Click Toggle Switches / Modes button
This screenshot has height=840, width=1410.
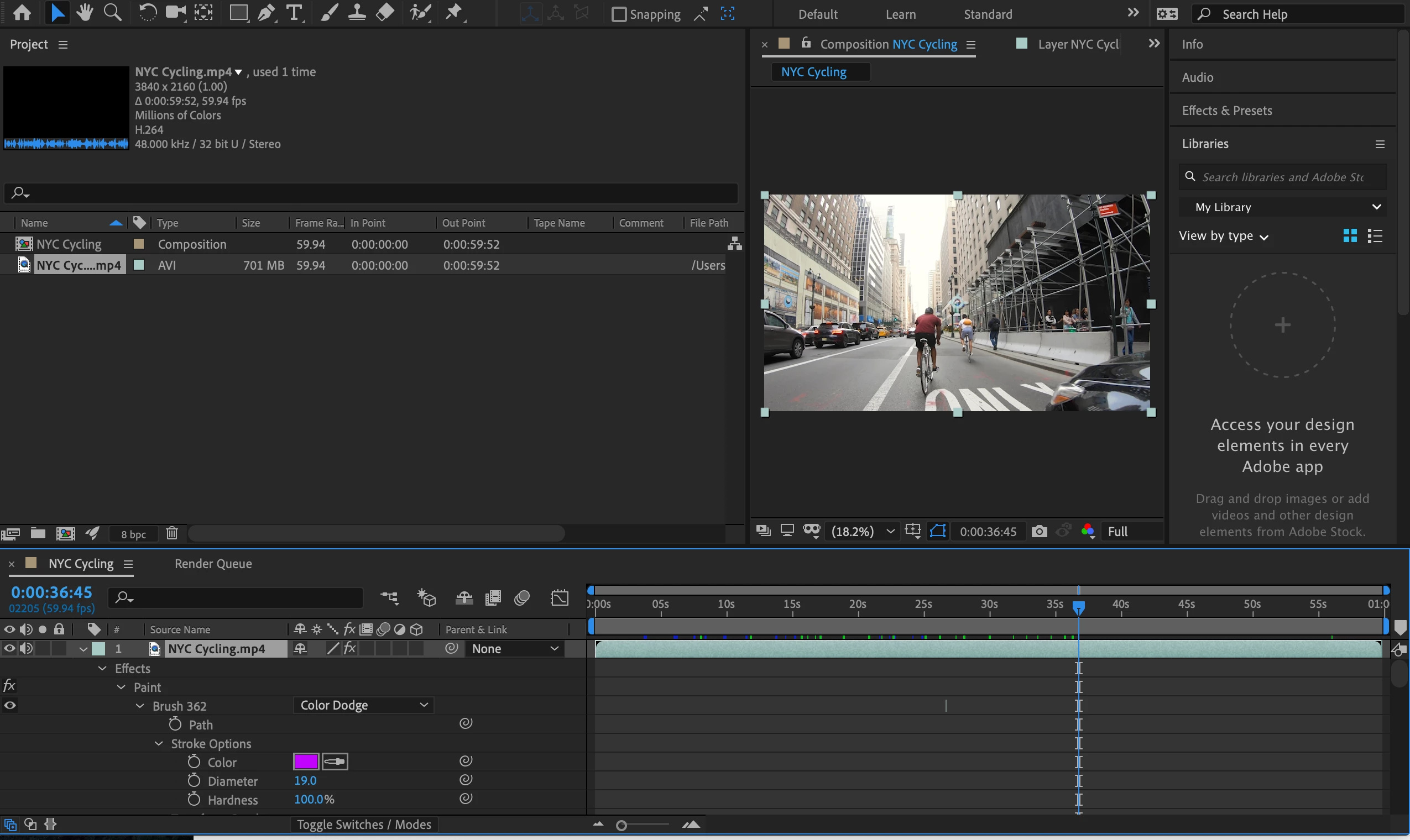pyautogui.click(x=364, y=824)
